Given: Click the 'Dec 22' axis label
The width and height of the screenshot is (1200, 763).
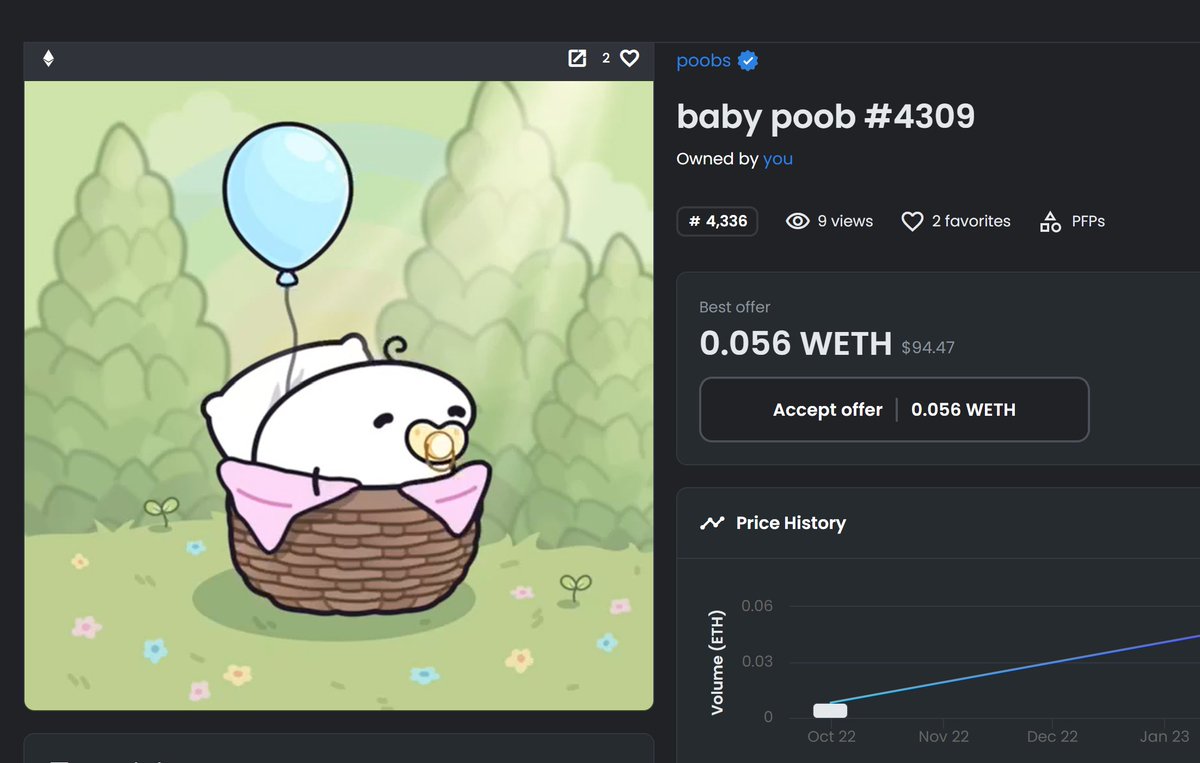Looking at the screenshot, I should coord(1053,736).
